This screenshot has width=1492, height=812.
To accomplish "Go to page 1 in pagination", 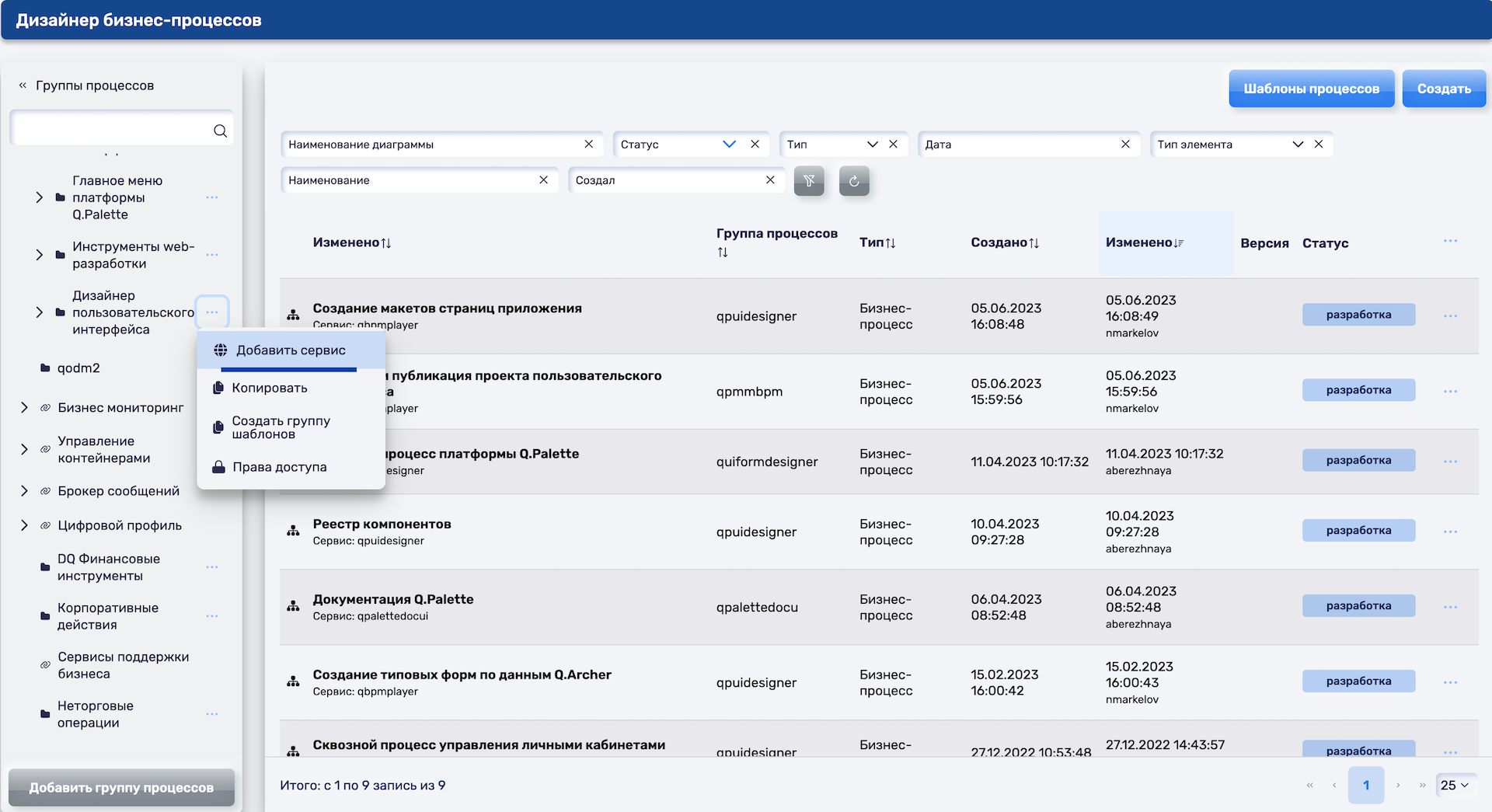I will pos(1365,785).
